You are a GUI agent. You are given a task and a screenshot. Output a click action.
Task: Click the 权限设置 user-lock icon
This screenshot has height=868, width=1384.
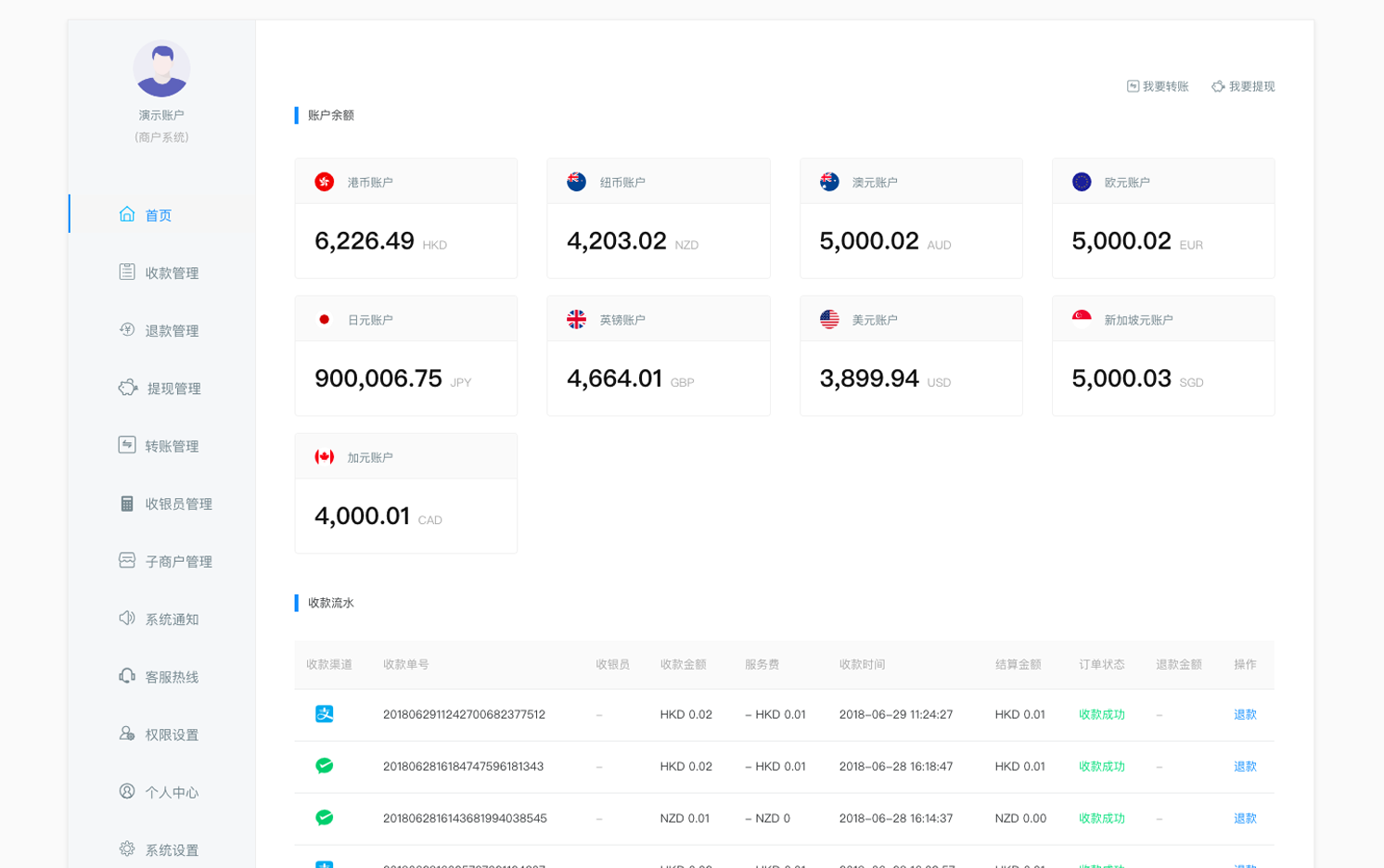(127, 734)
